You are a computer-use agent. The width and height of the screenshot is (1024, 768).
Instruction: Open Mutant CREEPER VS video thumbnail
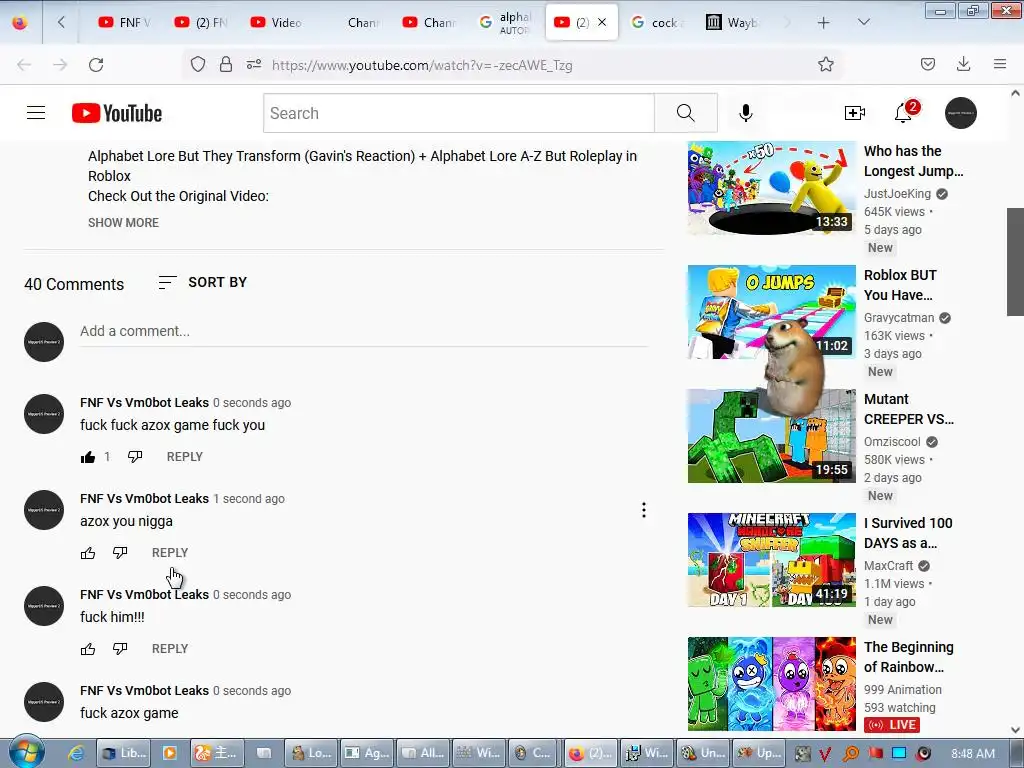tap(771, 436)
